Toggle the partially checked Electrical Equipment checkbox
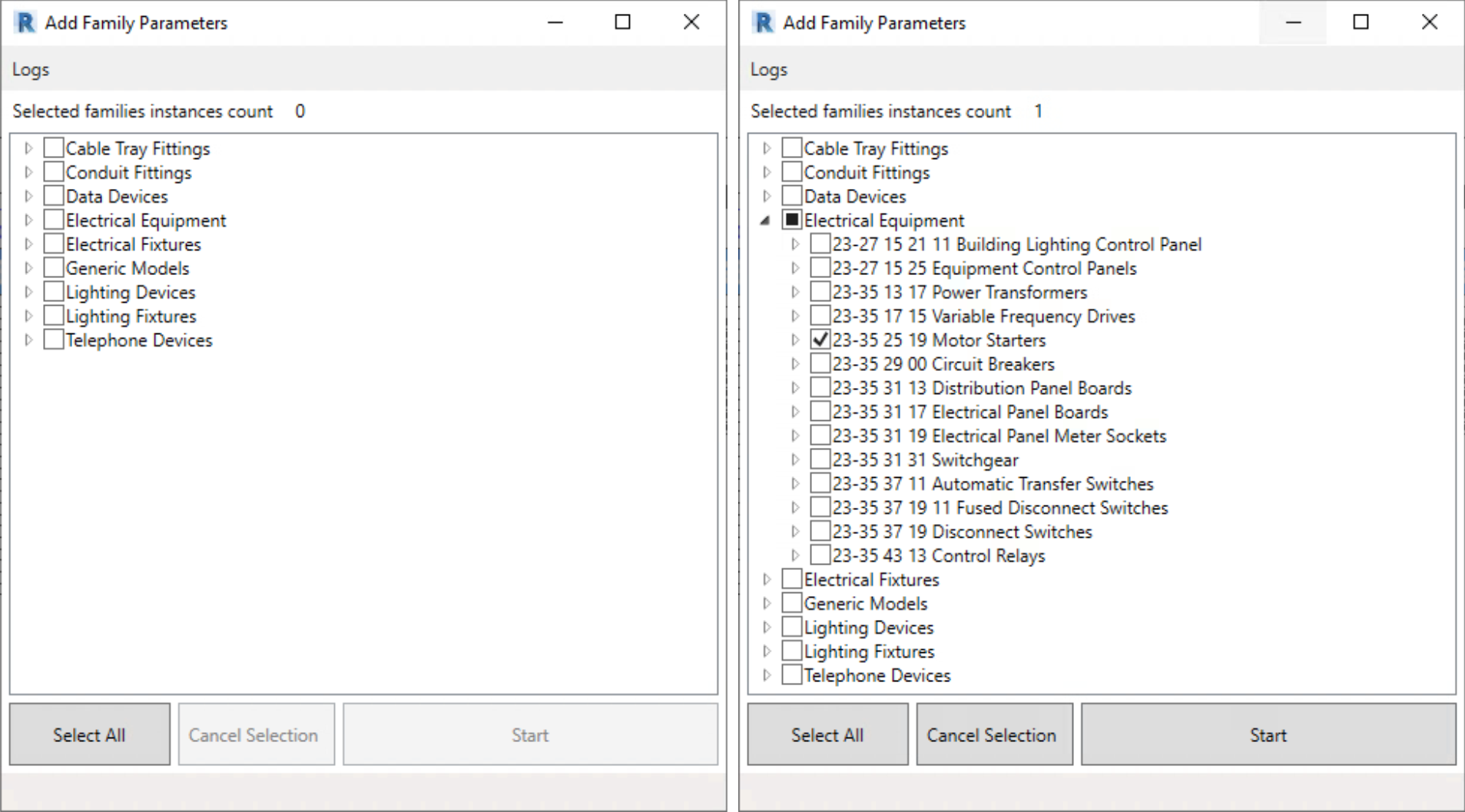1465x812 pixels. click(791, 220)
